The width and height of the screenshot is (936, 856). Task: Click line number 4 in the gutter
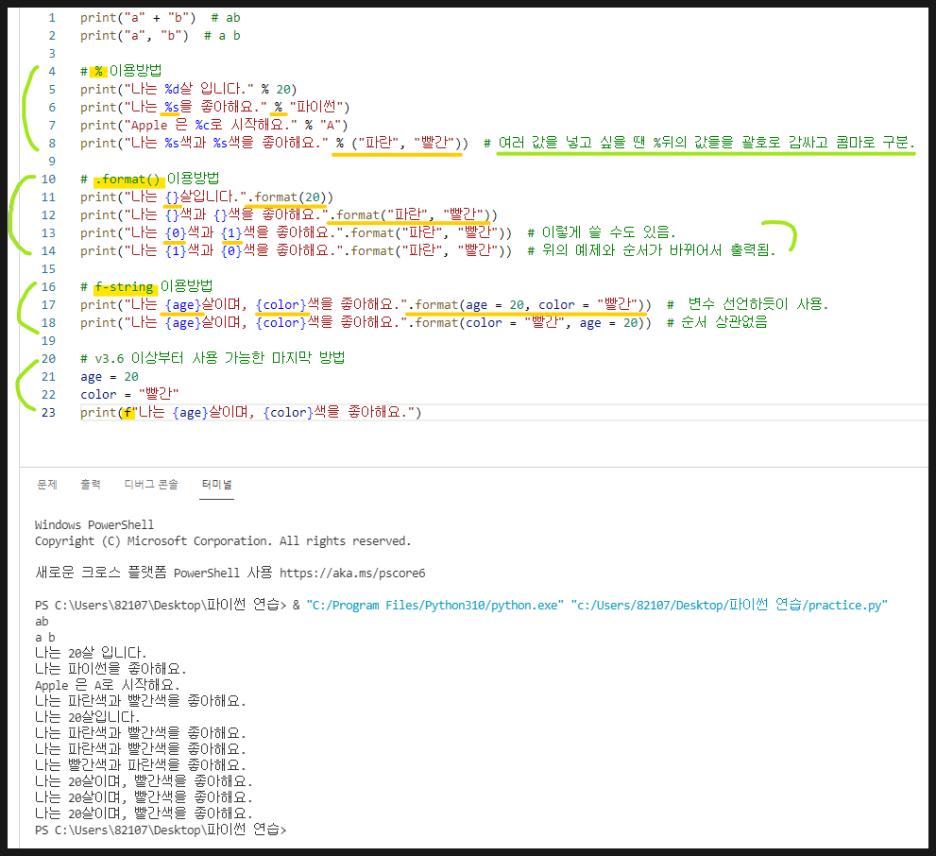52,72
